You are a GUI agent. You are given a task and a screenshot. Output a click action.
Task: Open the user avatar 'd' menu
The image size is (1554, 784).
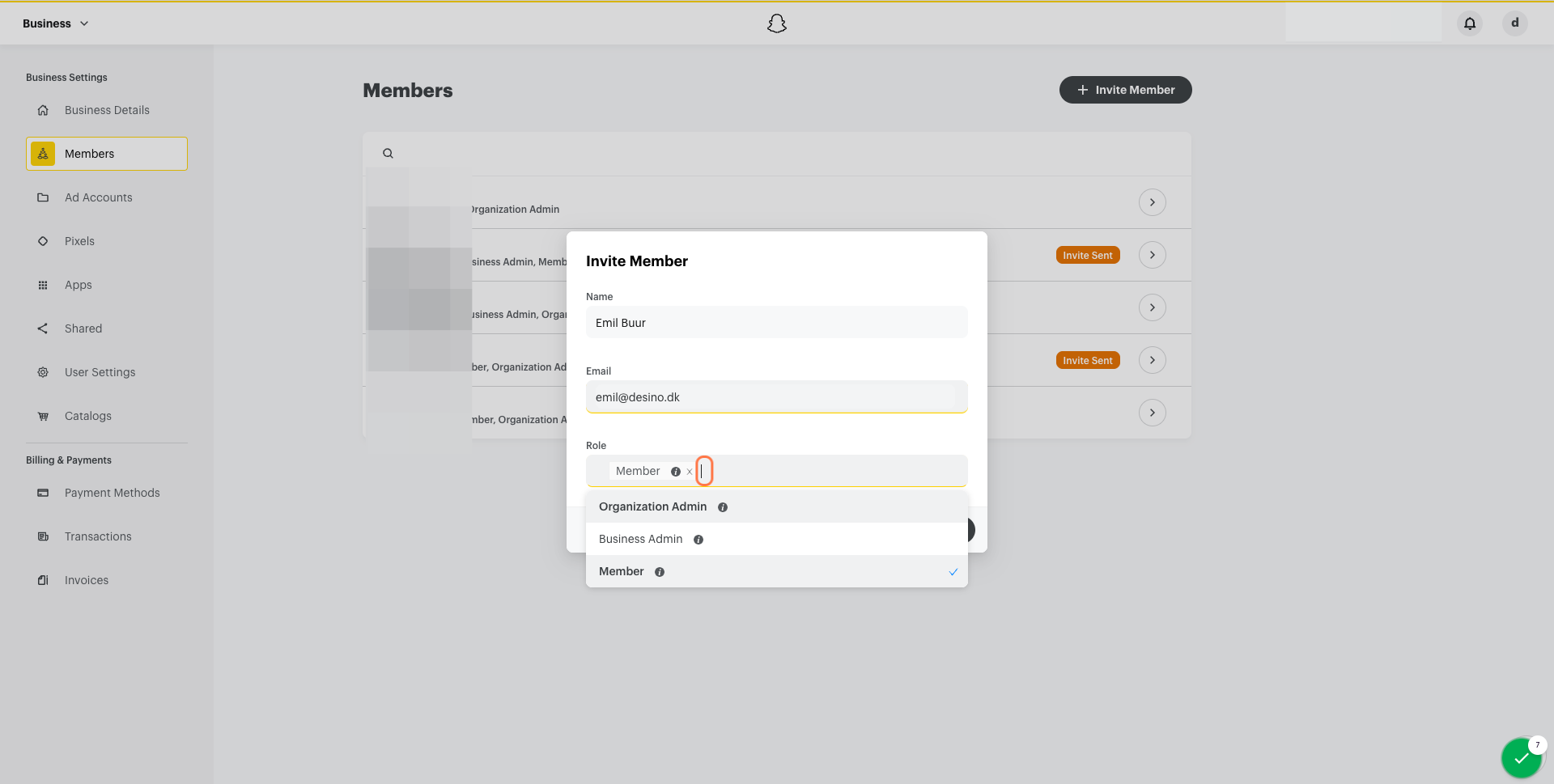click(1515, 23)
